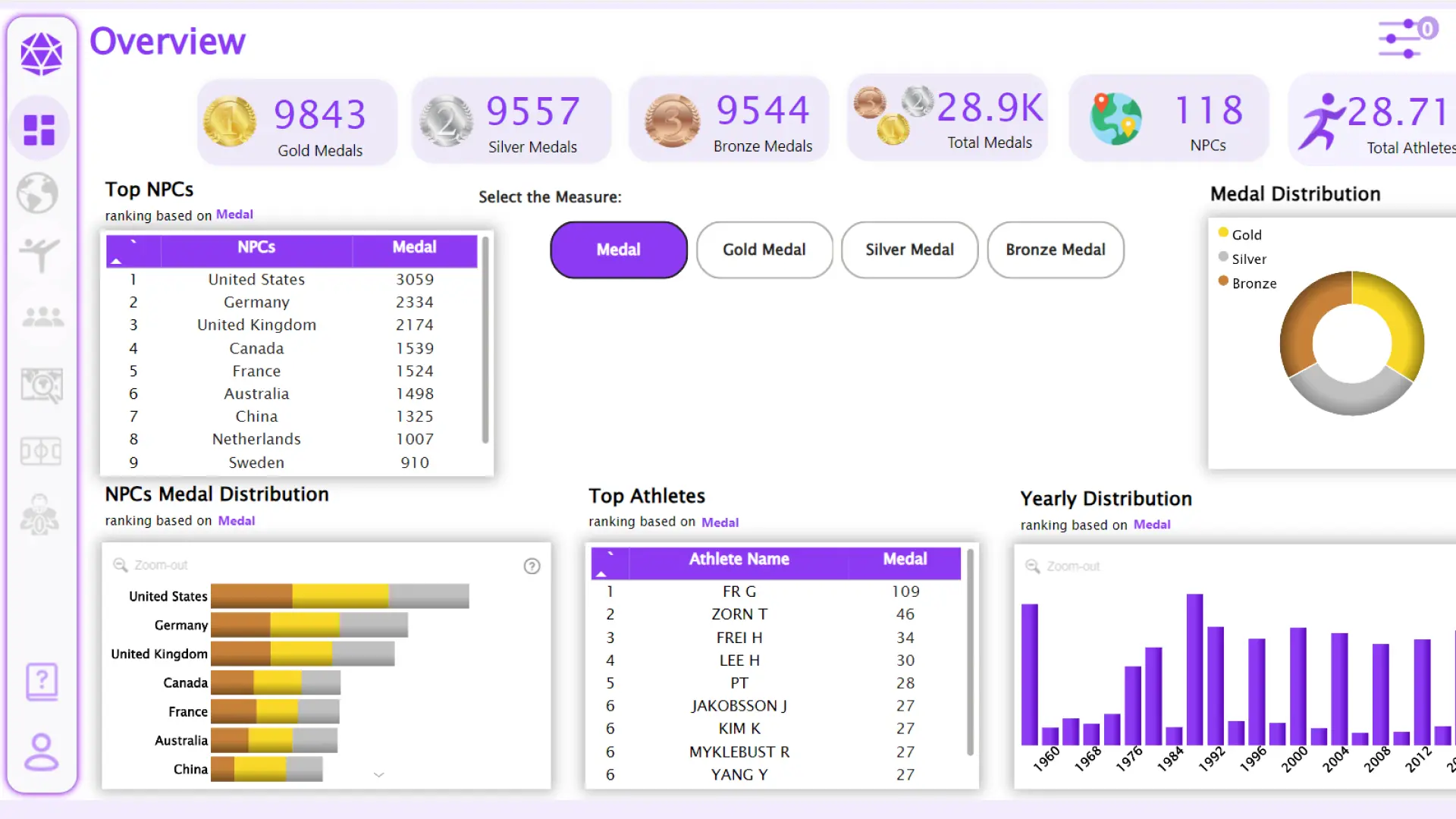Click the Top Athletes table scrollbar
This screenshot has width=1456, height=819.
[970, 652]
